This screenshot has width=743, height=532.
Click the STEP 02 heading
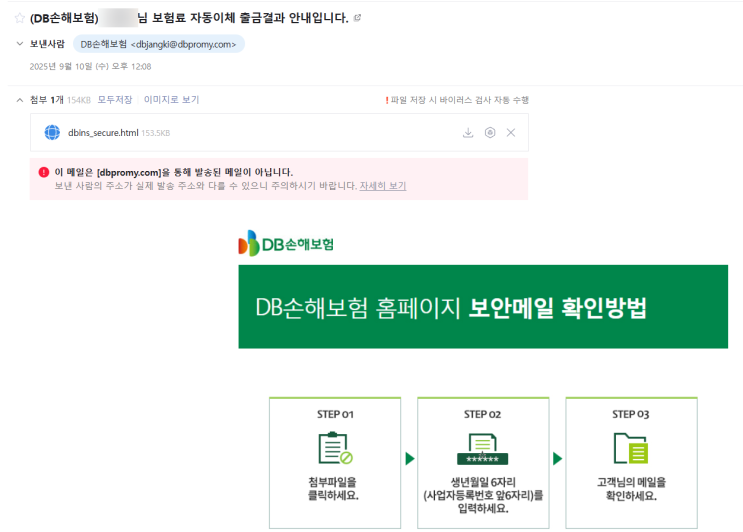482,414
